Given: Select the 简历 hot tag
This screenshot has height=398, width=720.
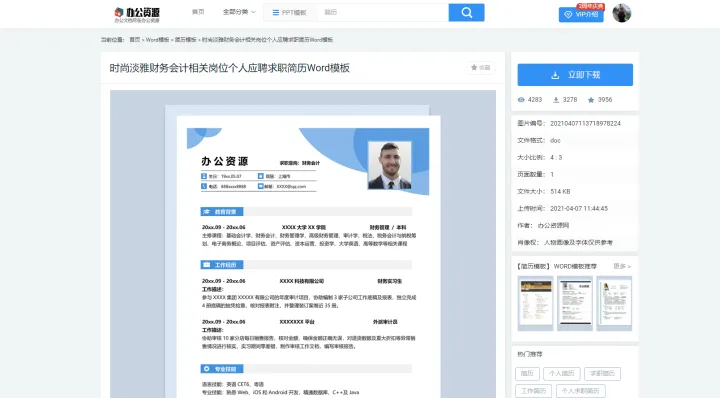Looking at the screenshot, I should (527, 374).
